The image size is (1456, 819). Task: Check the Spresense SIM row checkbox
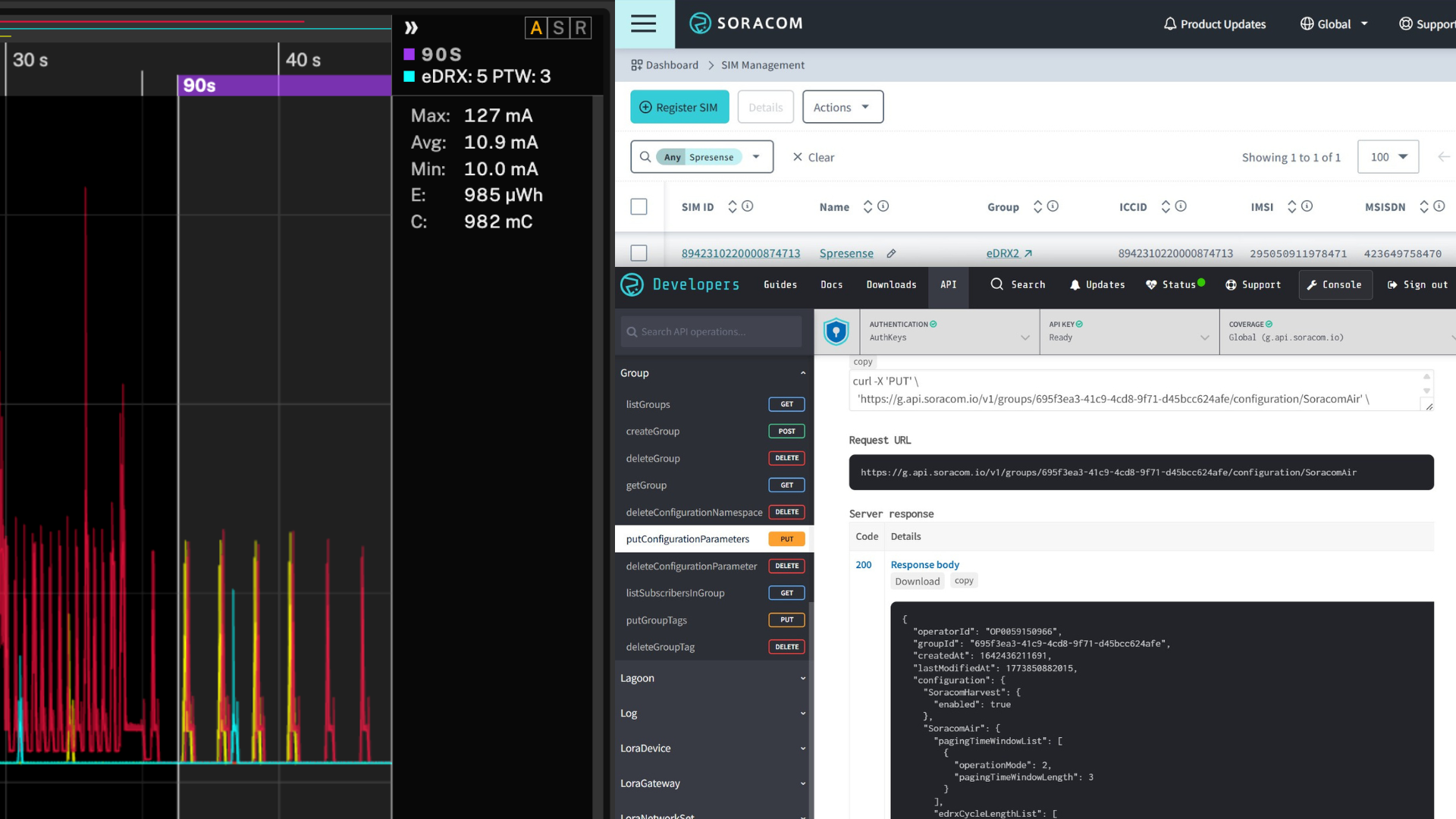coord(639,253)
